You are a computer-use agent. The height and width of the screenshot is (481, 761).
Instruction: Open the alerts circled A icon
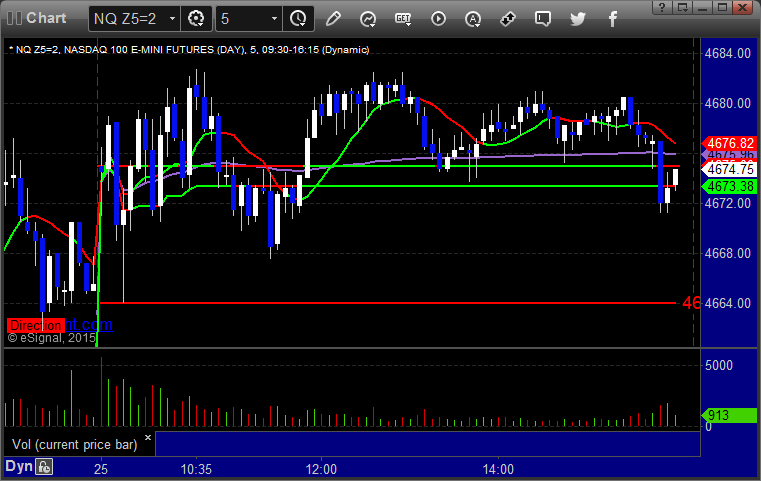473,19
